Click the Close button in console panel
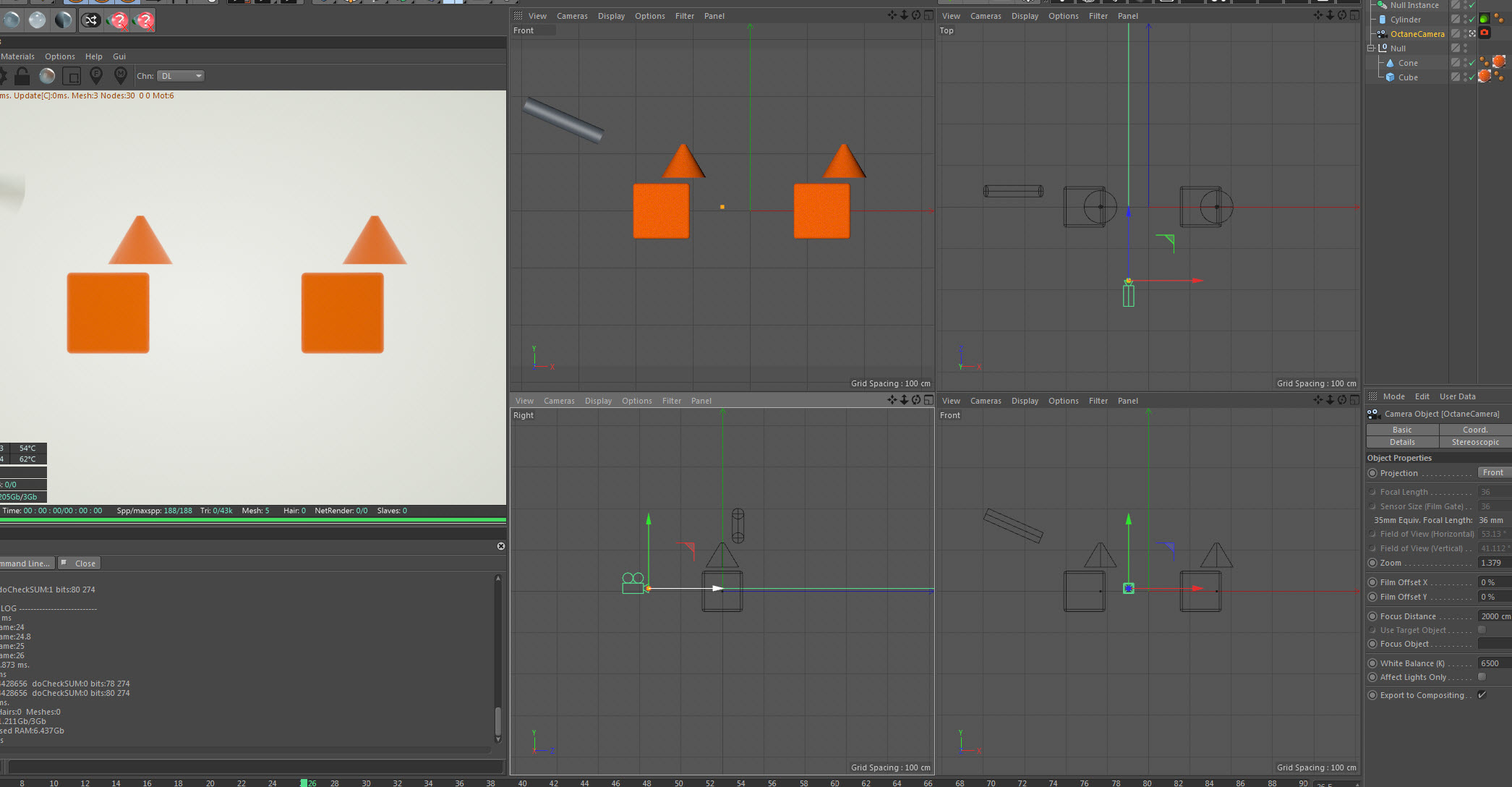 click(x=79, y=563)
